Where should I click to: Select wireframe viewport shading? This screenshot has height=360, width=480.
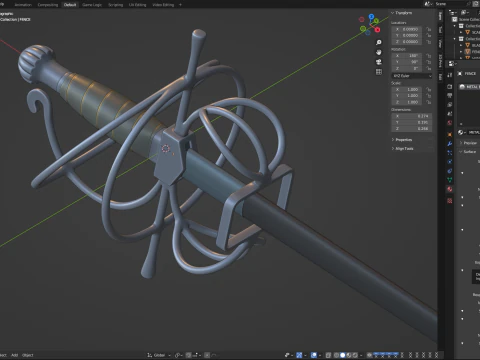336,355
